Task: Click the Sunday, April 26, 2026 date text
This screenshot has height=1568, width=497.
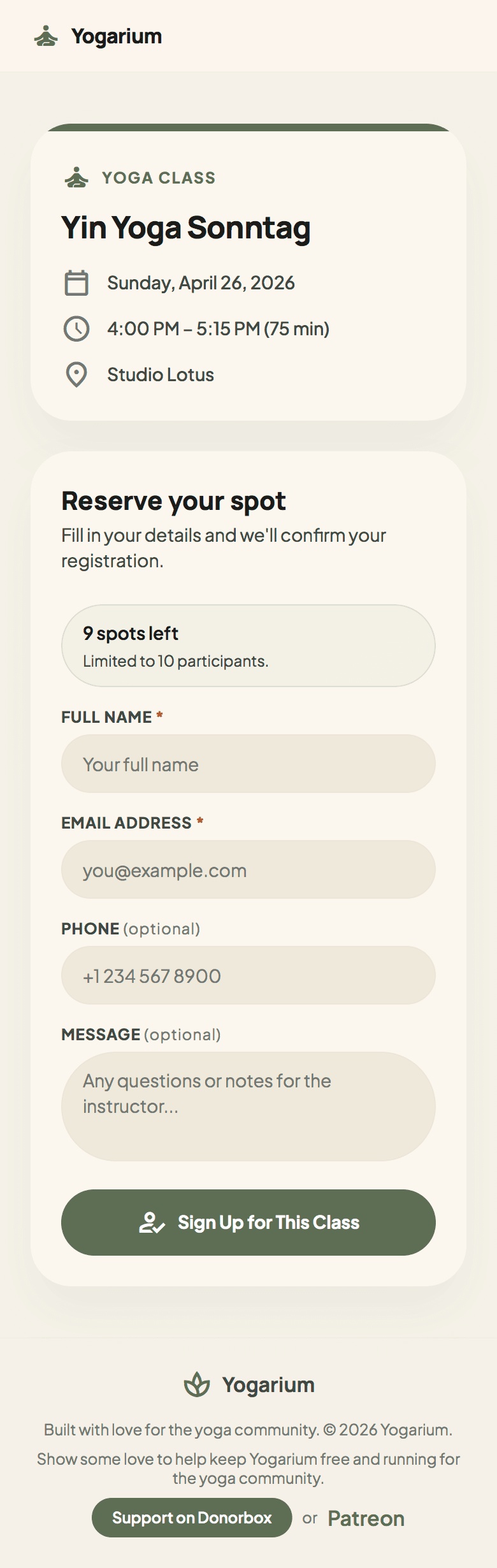Action: click(x=201, y=283)
